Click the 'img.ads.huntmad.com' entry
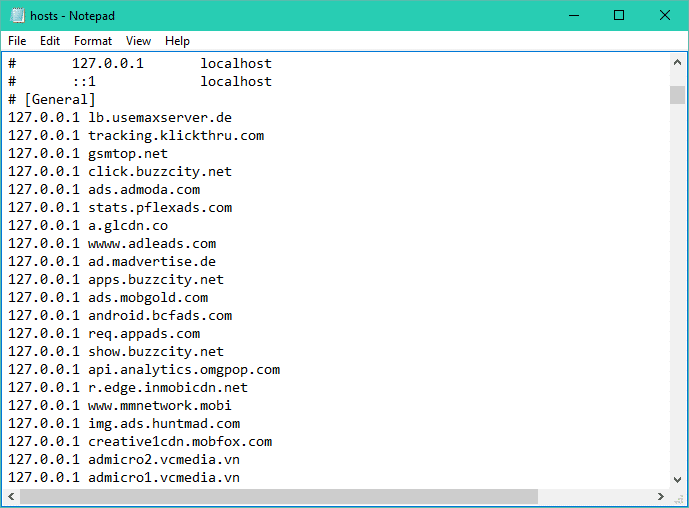Viewport: 689px width, 508px height. coord(164,424)
